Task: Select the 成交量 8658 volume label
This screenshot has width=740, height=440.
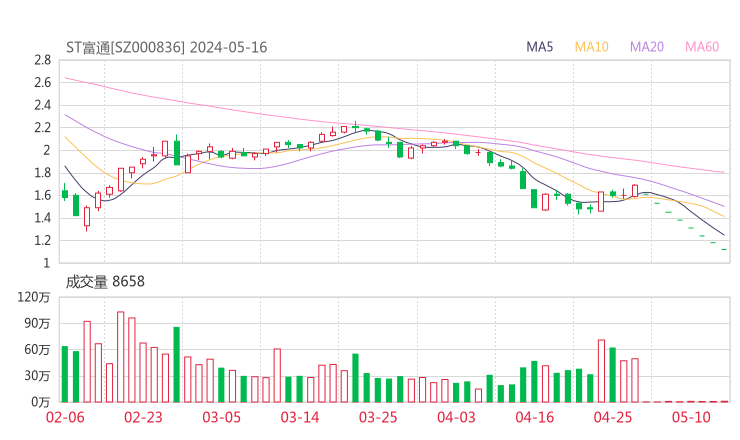Action: 105,281
